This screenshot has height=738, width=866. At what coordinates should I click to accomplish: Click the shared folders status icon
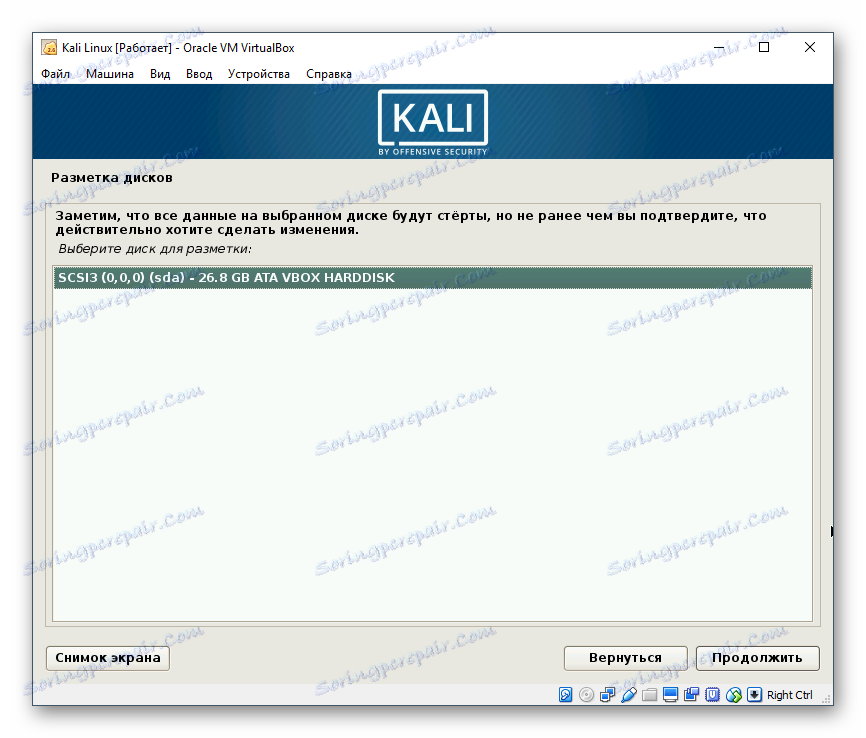coord(650,694)
